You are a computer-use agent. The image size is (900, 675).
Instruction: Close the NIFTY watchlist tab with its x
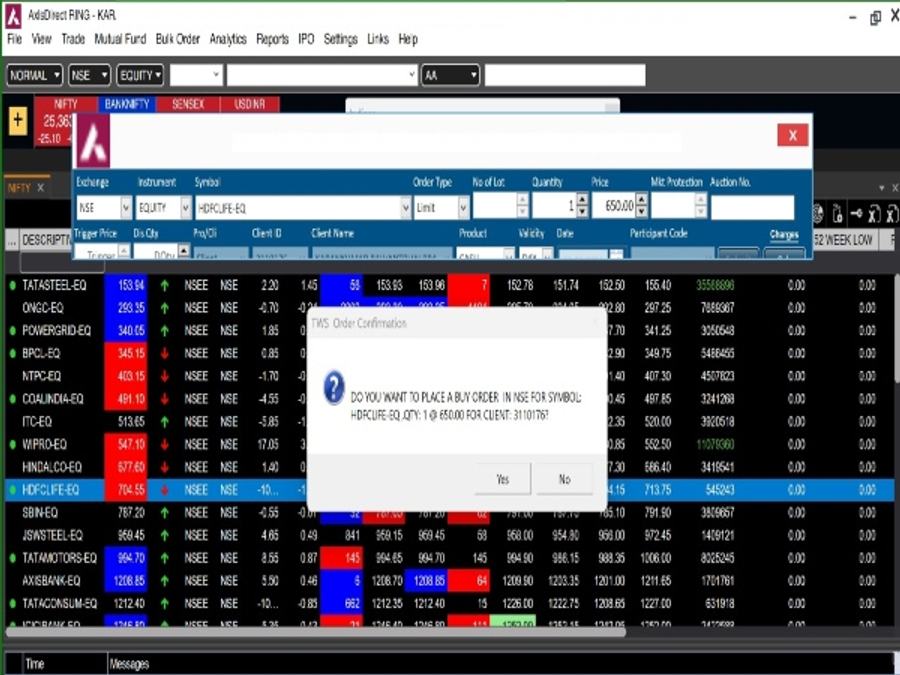(x=41, y=188)
